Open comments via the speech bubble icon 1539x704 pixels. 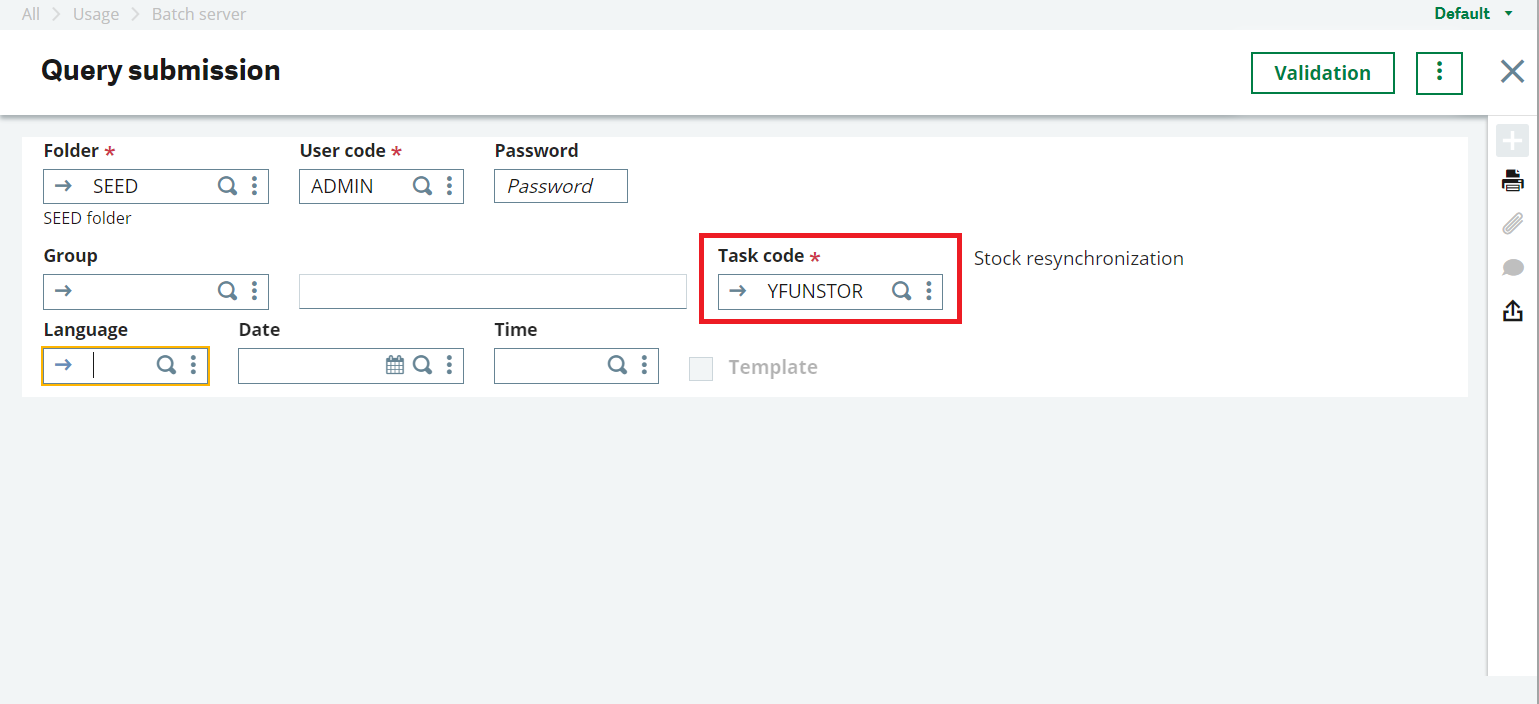(x=1513, y=267)
